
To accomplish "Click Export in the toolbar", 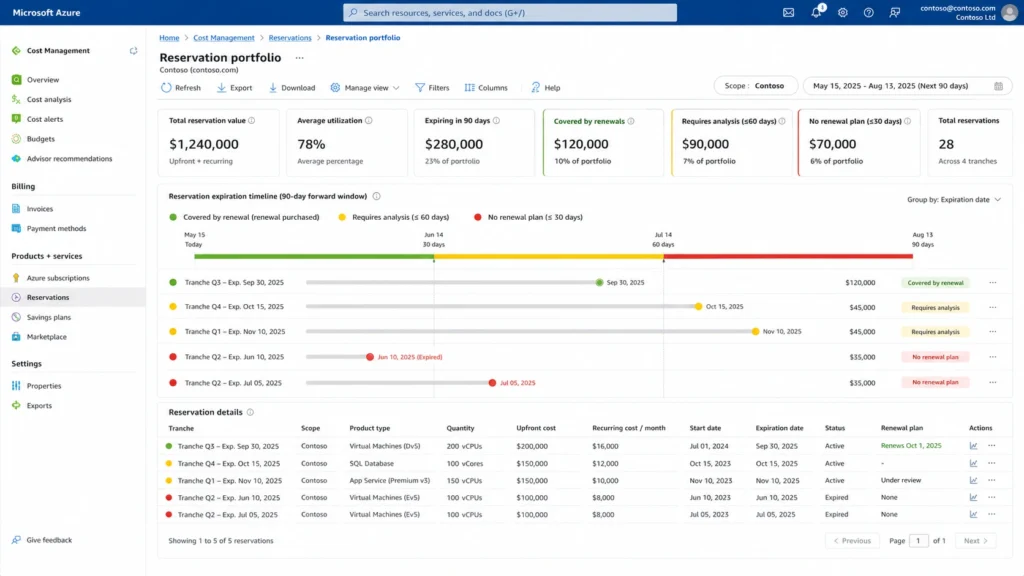I will [x=234, y=88].
